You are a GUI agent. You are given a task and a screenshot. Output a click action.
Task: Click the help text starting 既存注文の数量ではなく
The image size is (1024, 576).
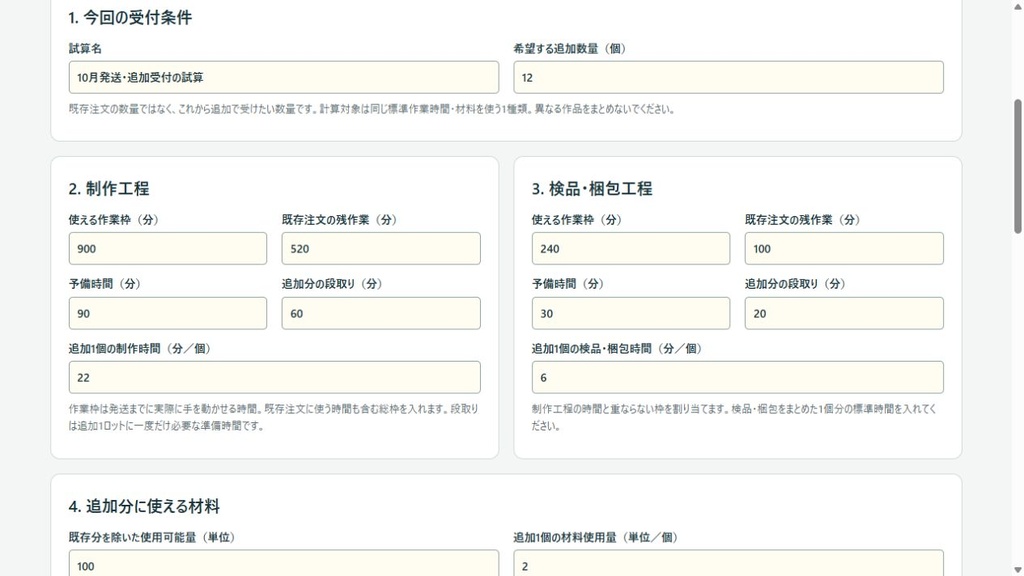pyautogui.click(x=372, y=109)
